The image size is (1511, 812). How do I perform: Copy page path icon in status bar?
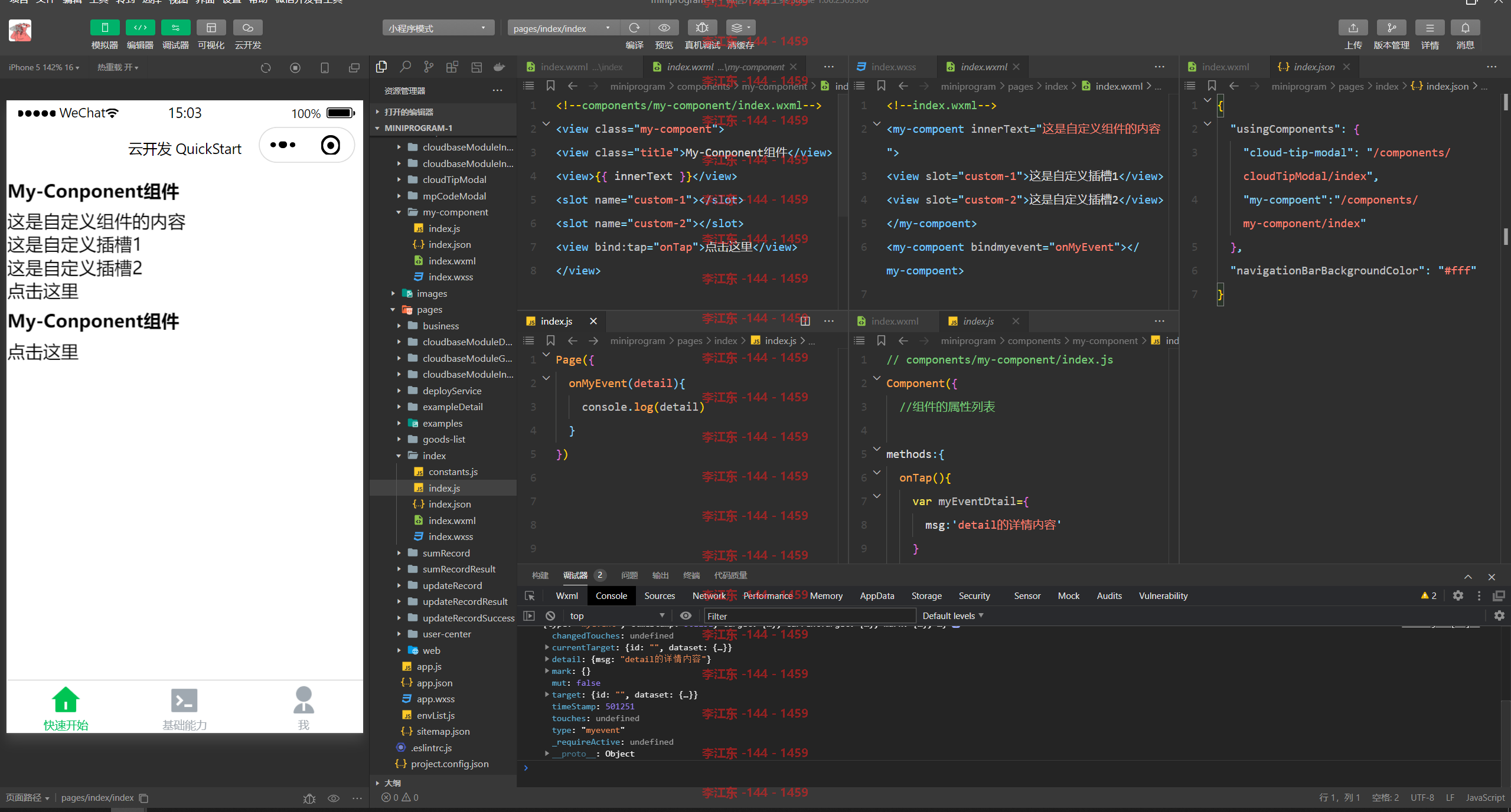[143, 798]
